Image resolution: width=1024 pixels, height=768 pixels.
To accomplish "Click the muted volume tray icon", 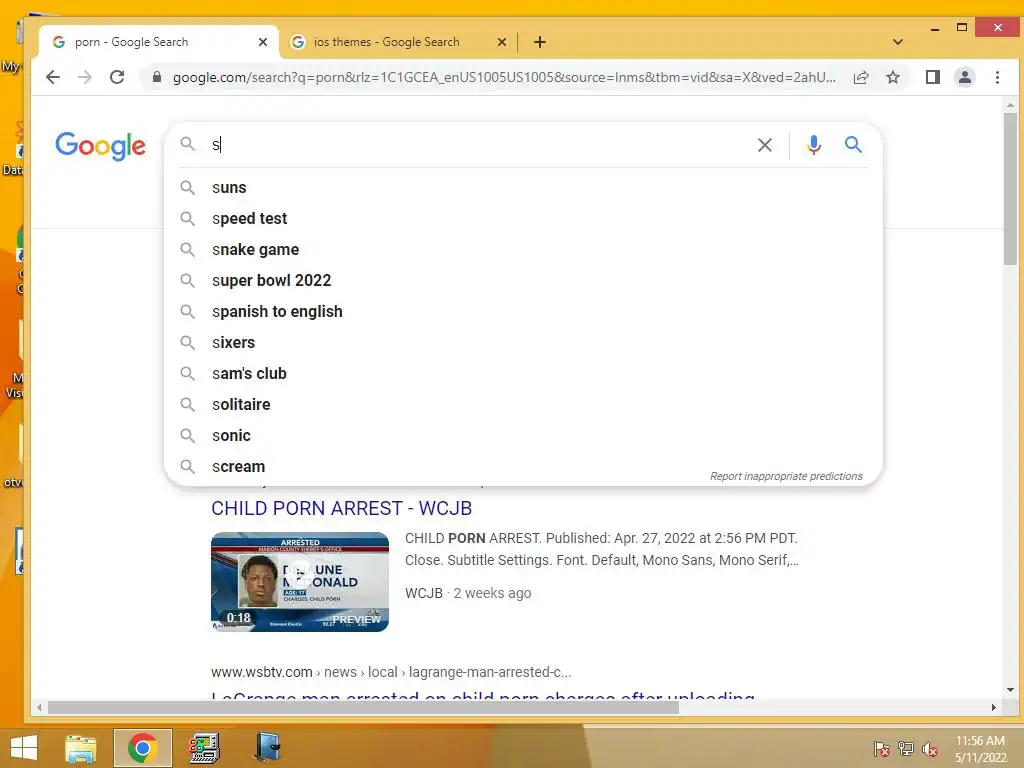I will pyautogui.click(x=930, y=749).
